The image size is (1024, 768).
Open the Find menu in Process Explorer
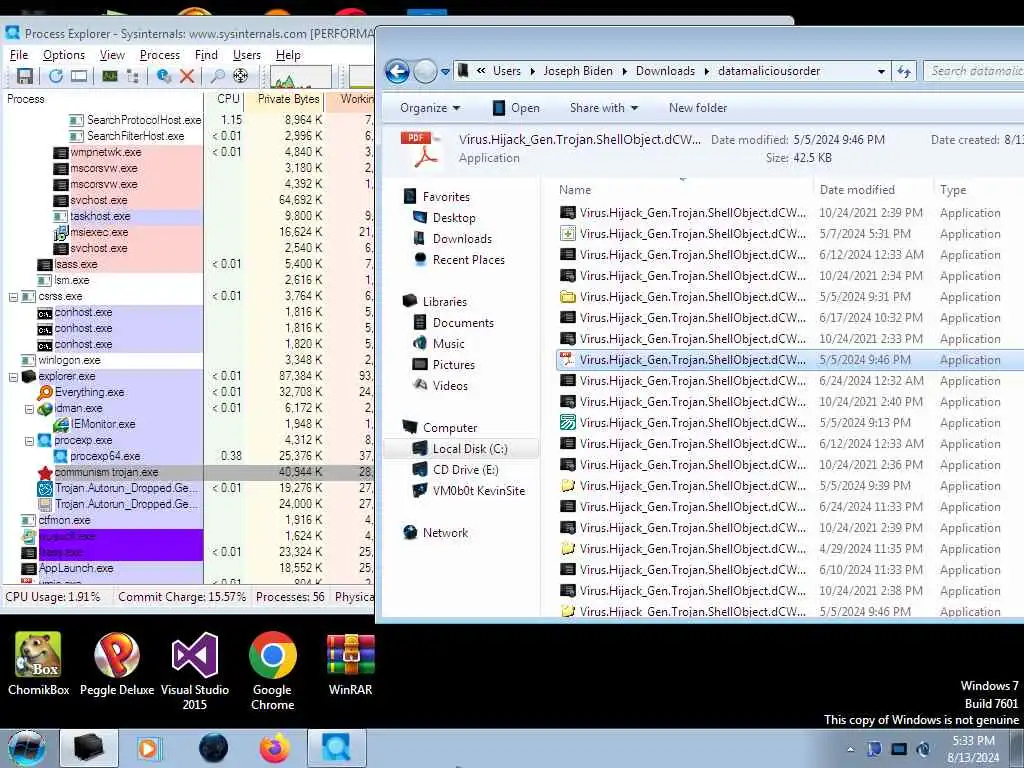206,55
